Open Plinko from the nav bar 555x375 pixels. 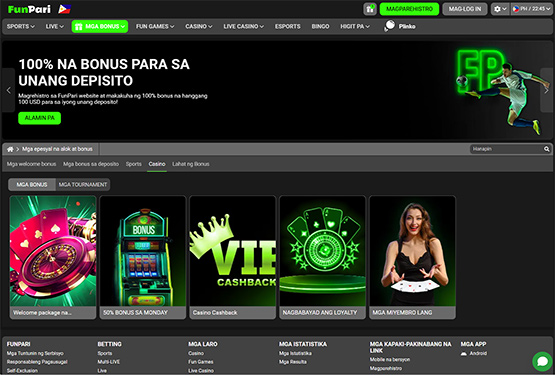[x=407, y=26]
